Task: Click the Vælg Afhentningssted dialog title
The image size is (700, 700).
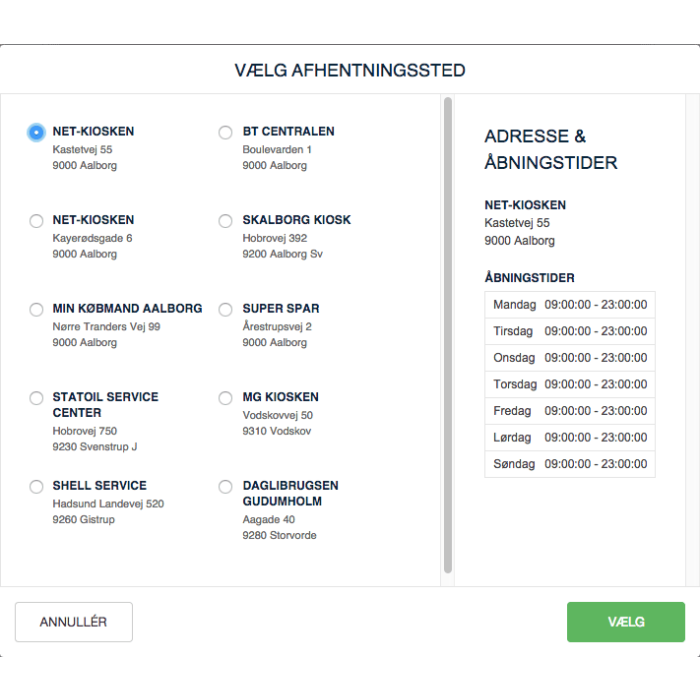Action: point(350,71)
